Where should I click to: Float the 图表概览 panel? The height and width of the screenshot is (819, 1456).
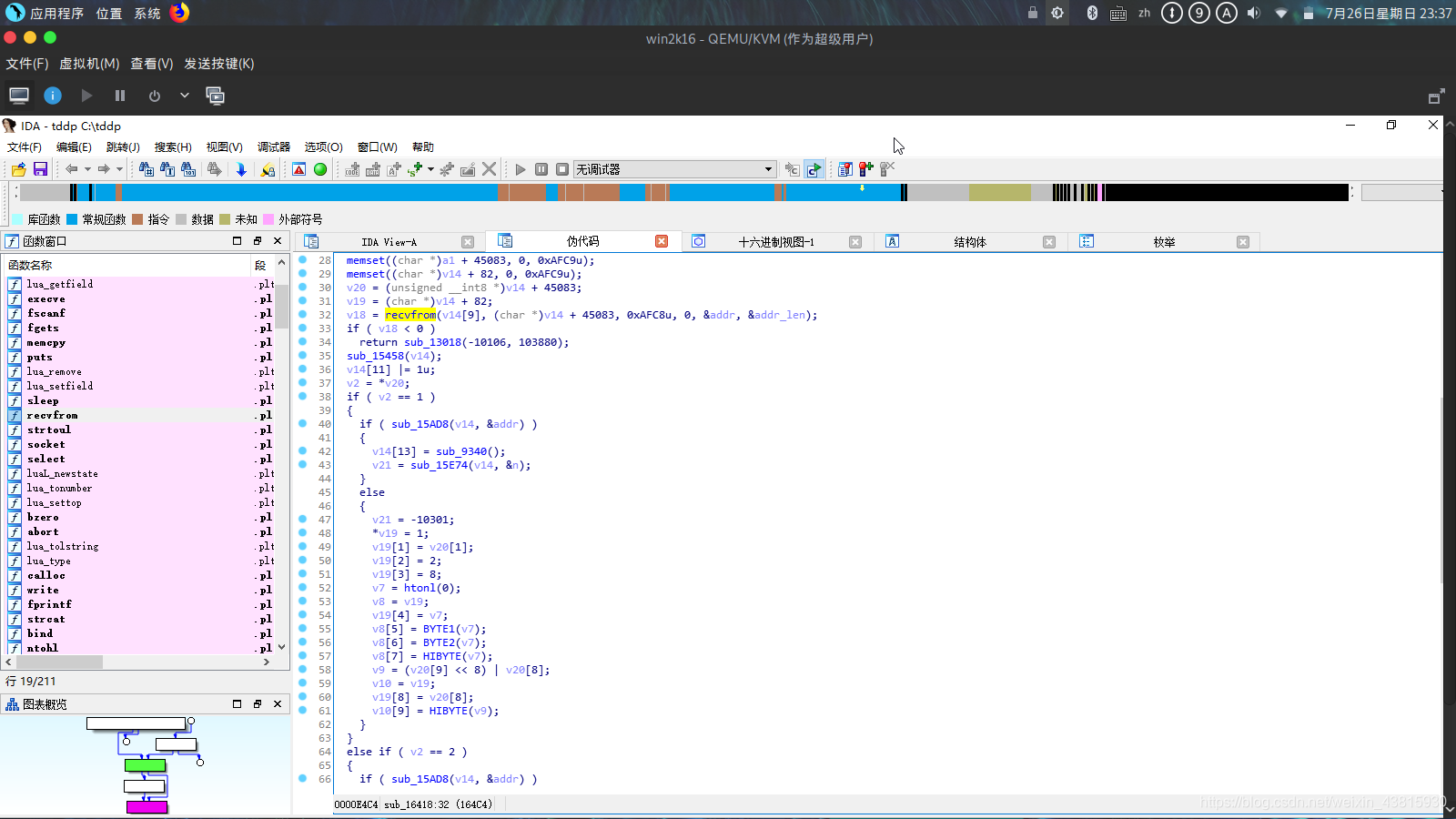(258, 704)
